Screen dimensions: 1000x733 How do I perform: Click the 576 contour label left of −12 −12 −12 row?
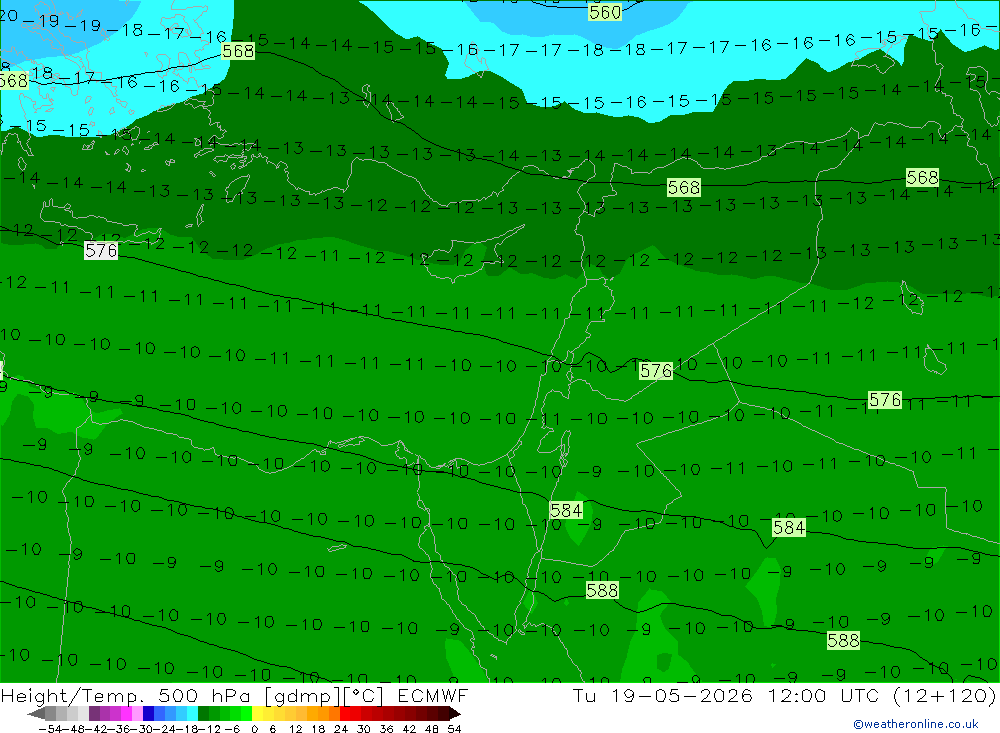tap(101, 251)
